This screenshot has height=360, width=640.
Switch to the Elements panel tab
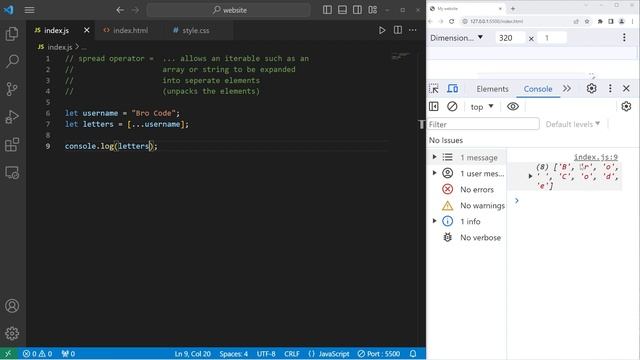492,89
